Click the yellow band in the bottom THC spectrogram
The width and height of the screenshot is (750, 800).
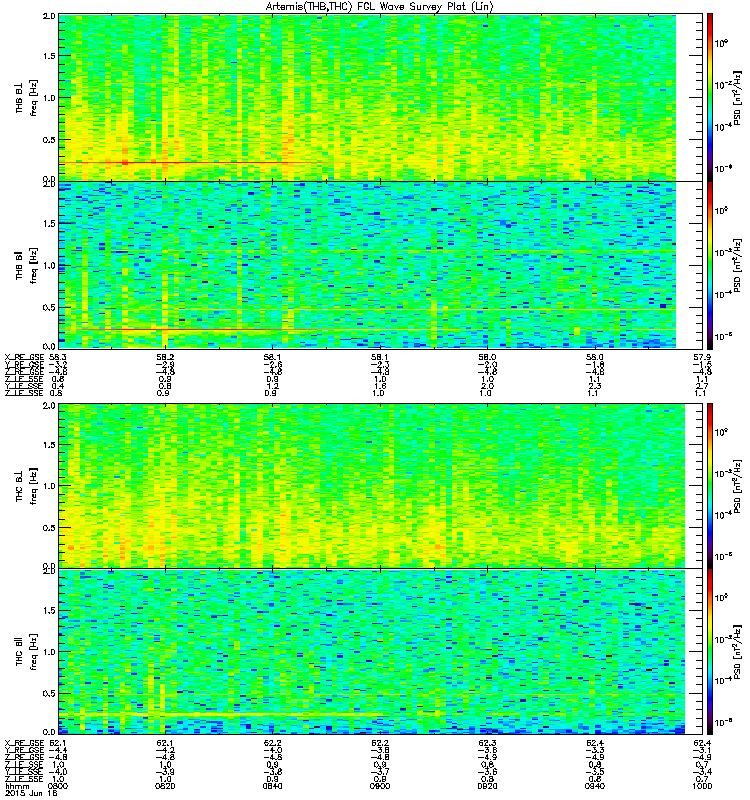[x=230, y=714]
